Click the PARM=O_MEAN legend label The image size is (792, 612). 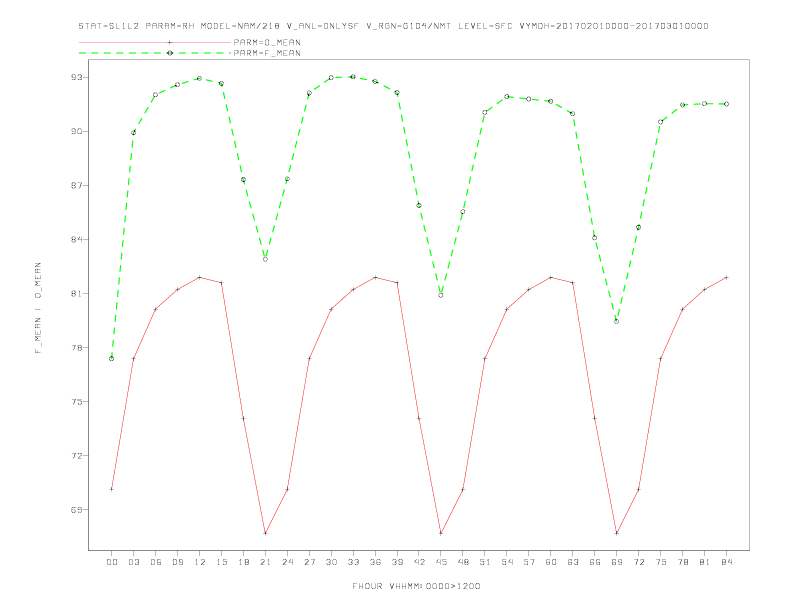267,42
